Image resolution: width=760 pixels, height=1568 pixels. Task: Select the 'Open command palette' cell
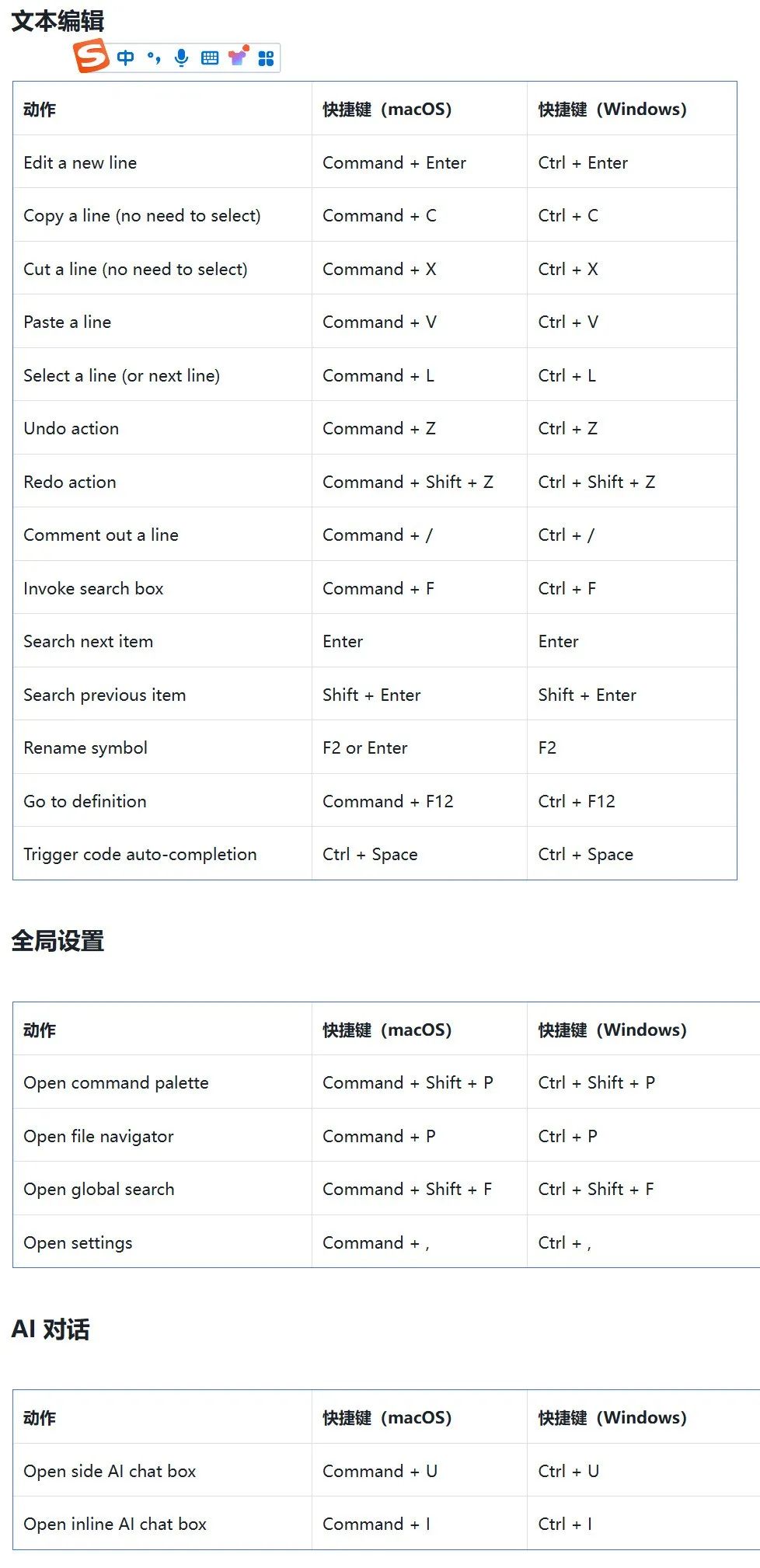pos(116,1083)
